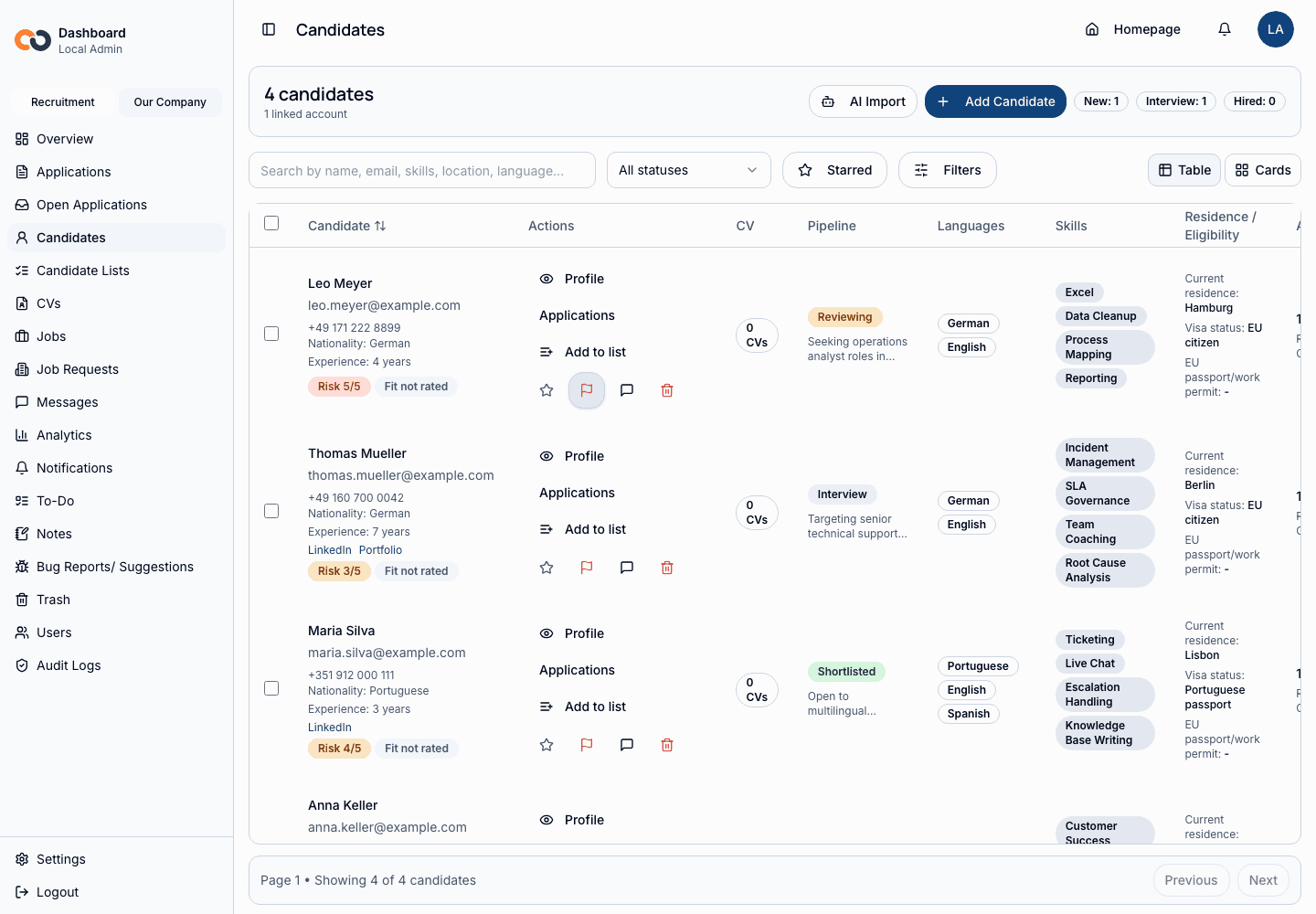Click the Add Candidate button

point(995,101)
